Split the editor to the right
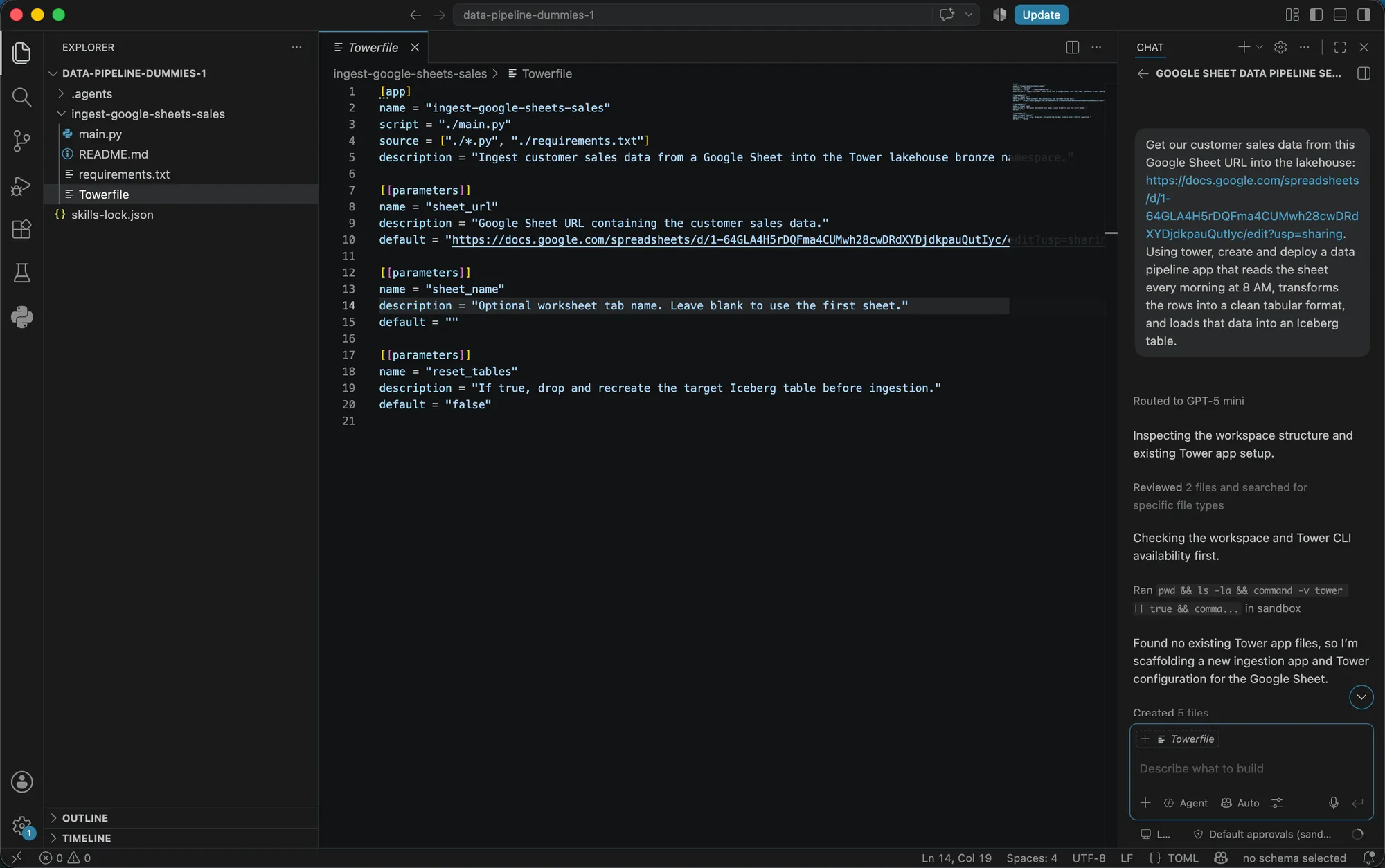The height and width of the screenshot is (868, 1385). point(1072,47)
